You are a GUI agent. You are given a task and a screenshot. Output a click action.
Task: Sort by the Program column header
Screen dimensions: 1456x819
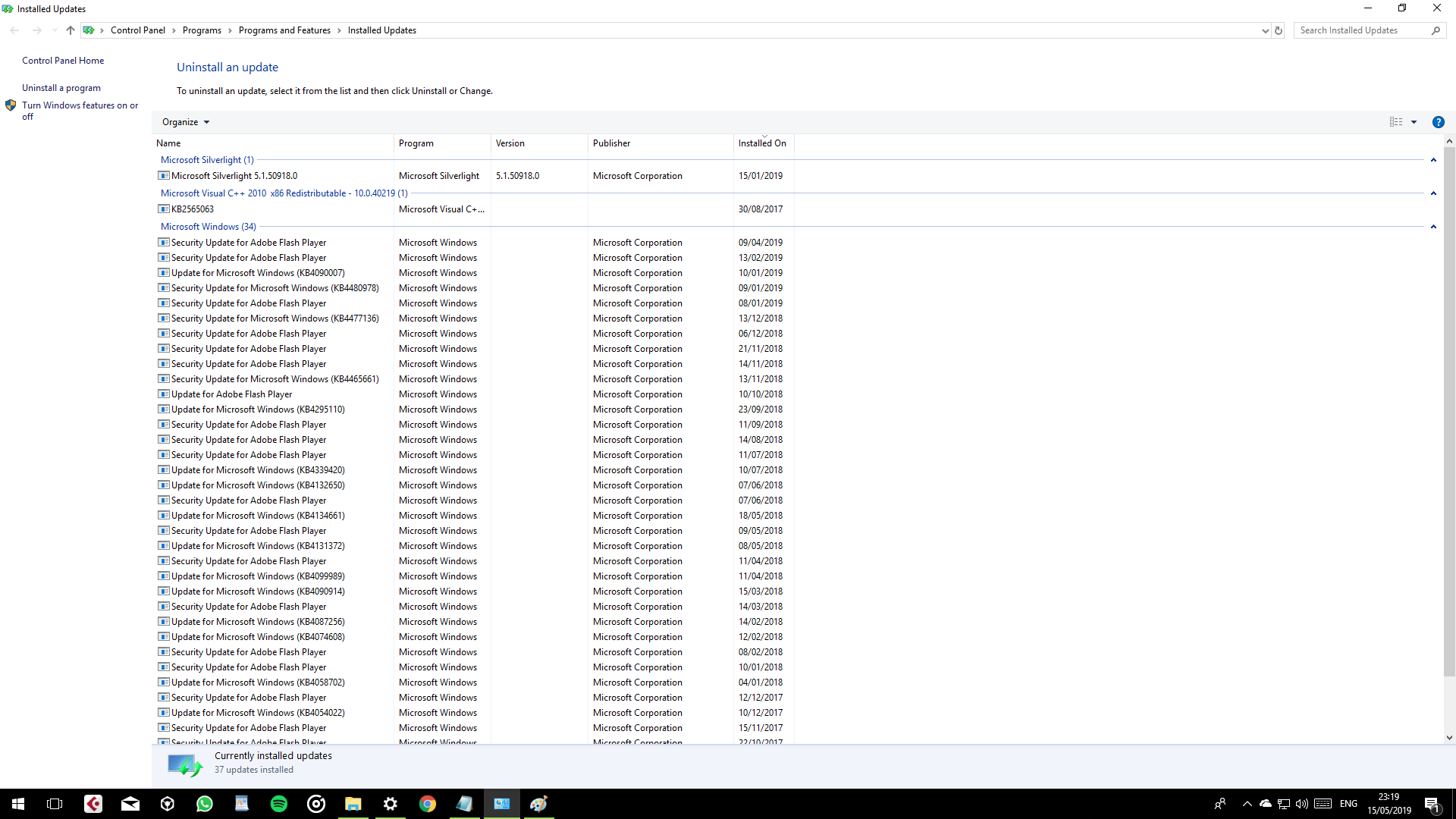tap(442, 143)
